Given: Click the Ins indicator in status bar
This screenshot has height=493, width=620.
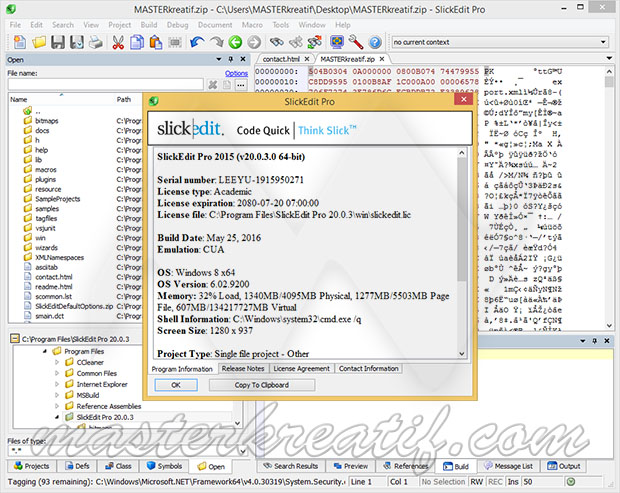Looking at the screenshot, I should tap(513, 482).
